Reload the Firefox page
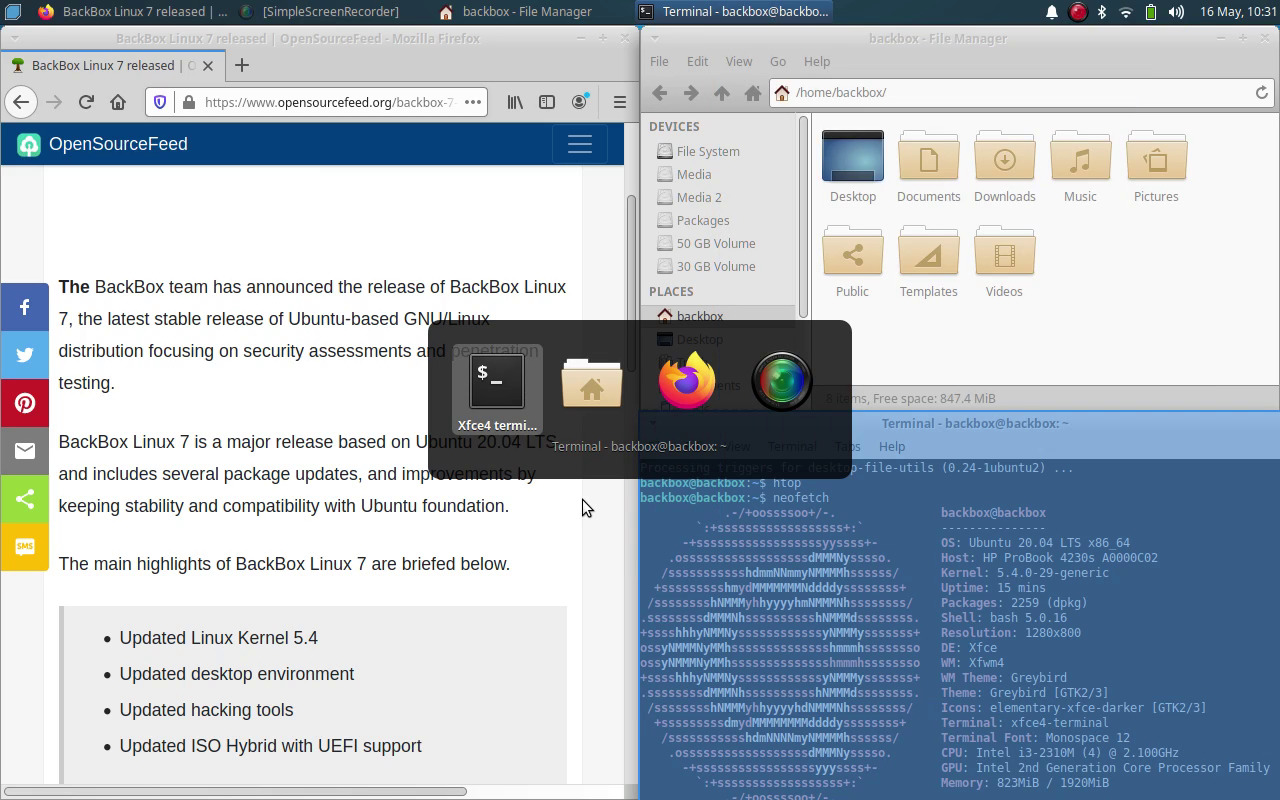The width and height of the screenshot is (1280, 800). pos(86,102)
